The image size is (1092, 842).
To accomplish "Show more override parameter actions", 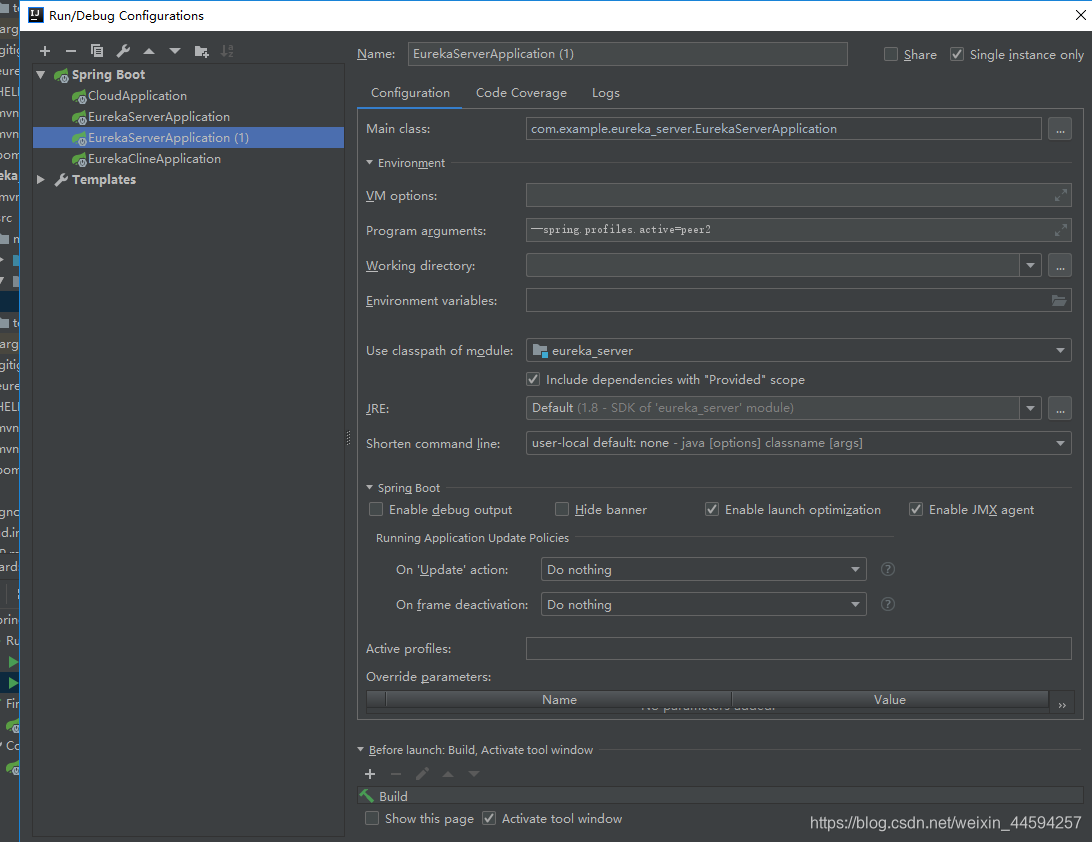I will pos(1062,705).
